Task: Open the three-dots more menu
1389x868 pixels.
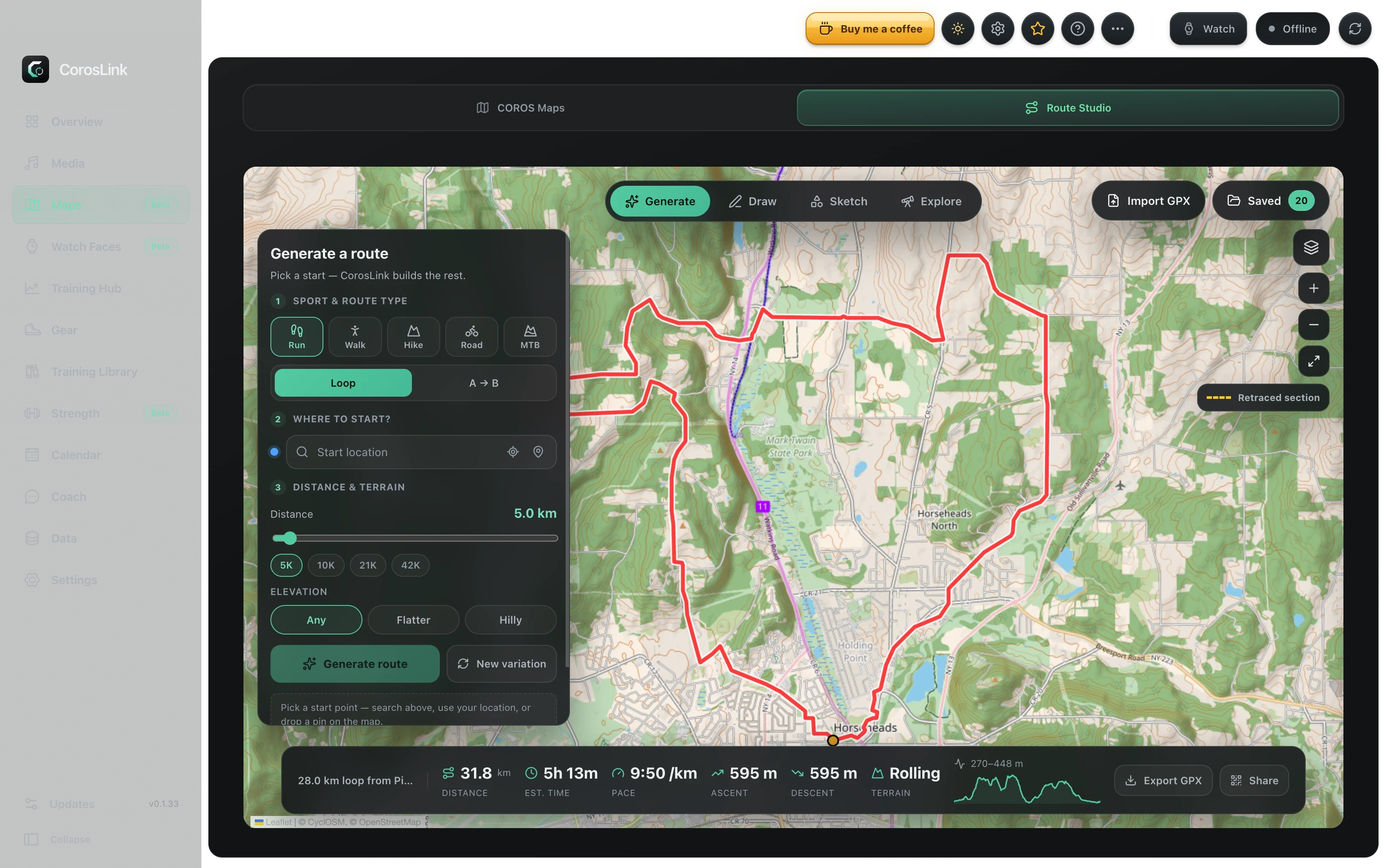Action: click(1117, 29)
